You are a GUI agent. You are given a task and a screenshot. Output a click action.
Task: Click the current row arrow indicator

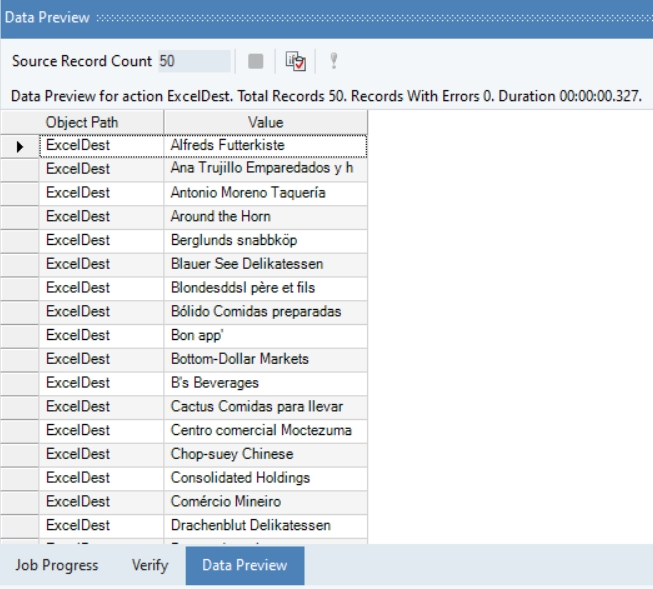click(20, 146)
